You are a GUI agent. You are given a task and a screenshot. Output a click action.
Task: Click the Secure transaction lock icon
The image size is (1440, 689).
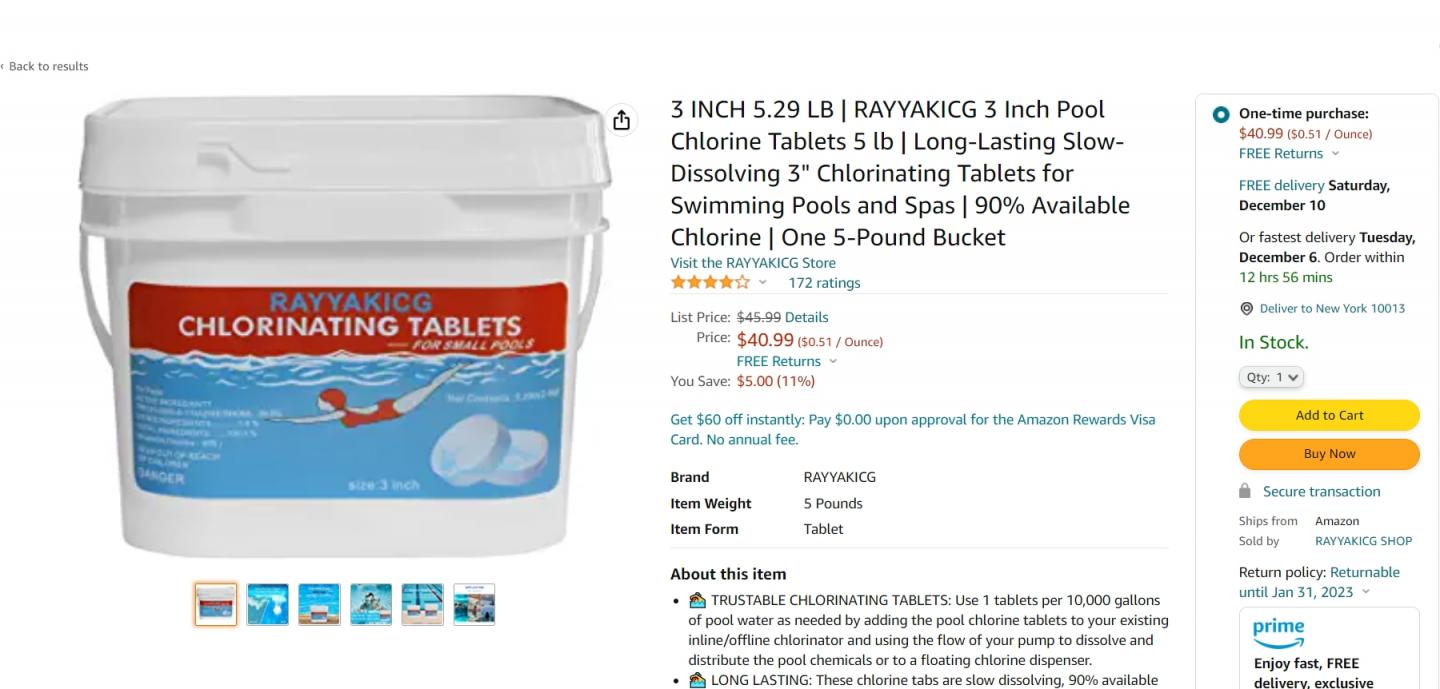[x=1245, y=491]
